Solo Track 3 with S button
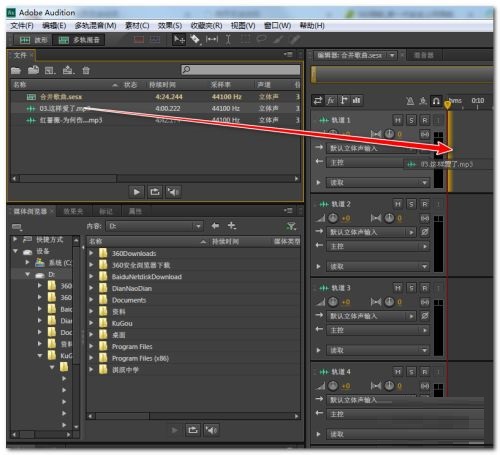Screen dimensions: 500x455 click(411, 288)
